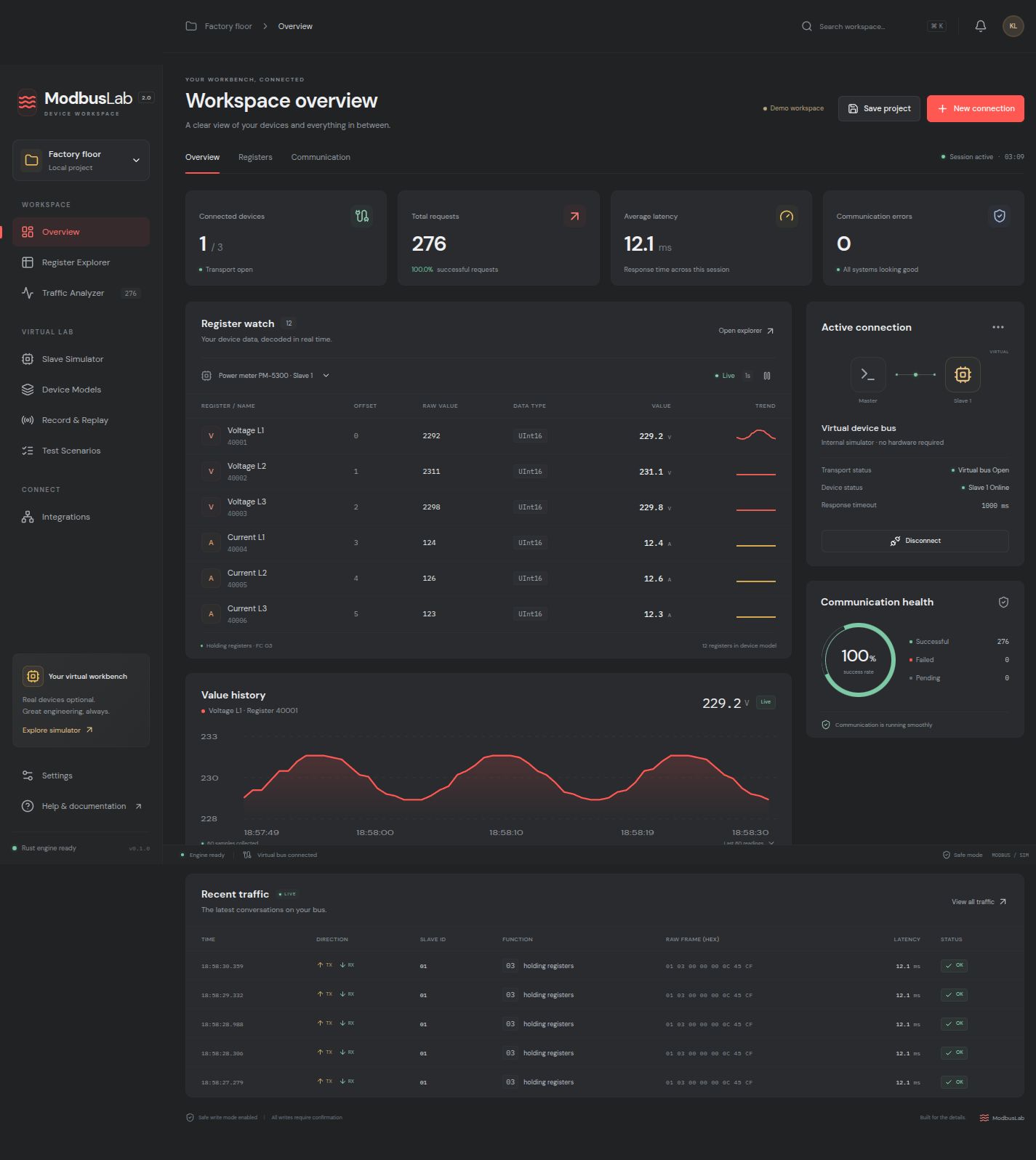Click Factory floor breadcrumb
This screenshot has width=1036, height=1160.
pos(228,26)
